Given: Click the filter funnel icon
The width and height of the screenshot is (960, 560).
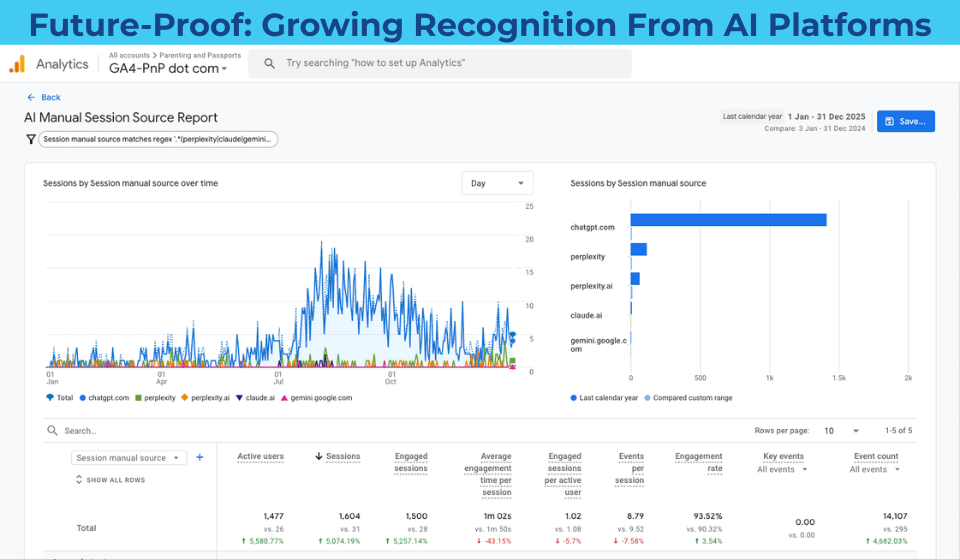Looking at the screenshot, I should click(x=31, y=140).
